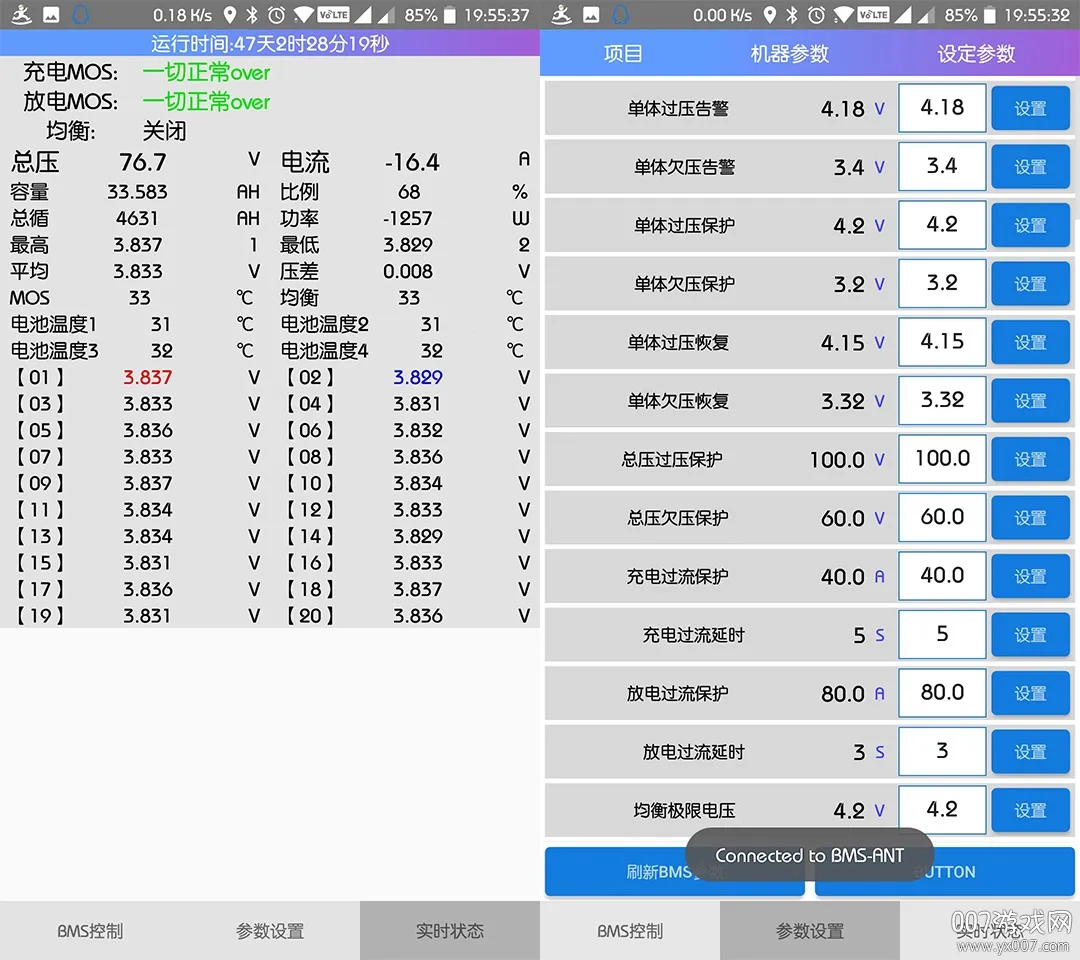Tap 设置 next to 均衡极限电压
The width and height of the screenshot is (1080, 960).
point(1031,810)
